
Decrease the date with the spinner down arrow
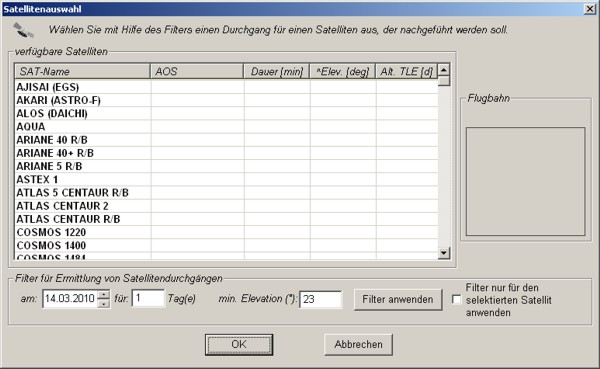coord(104,304)
